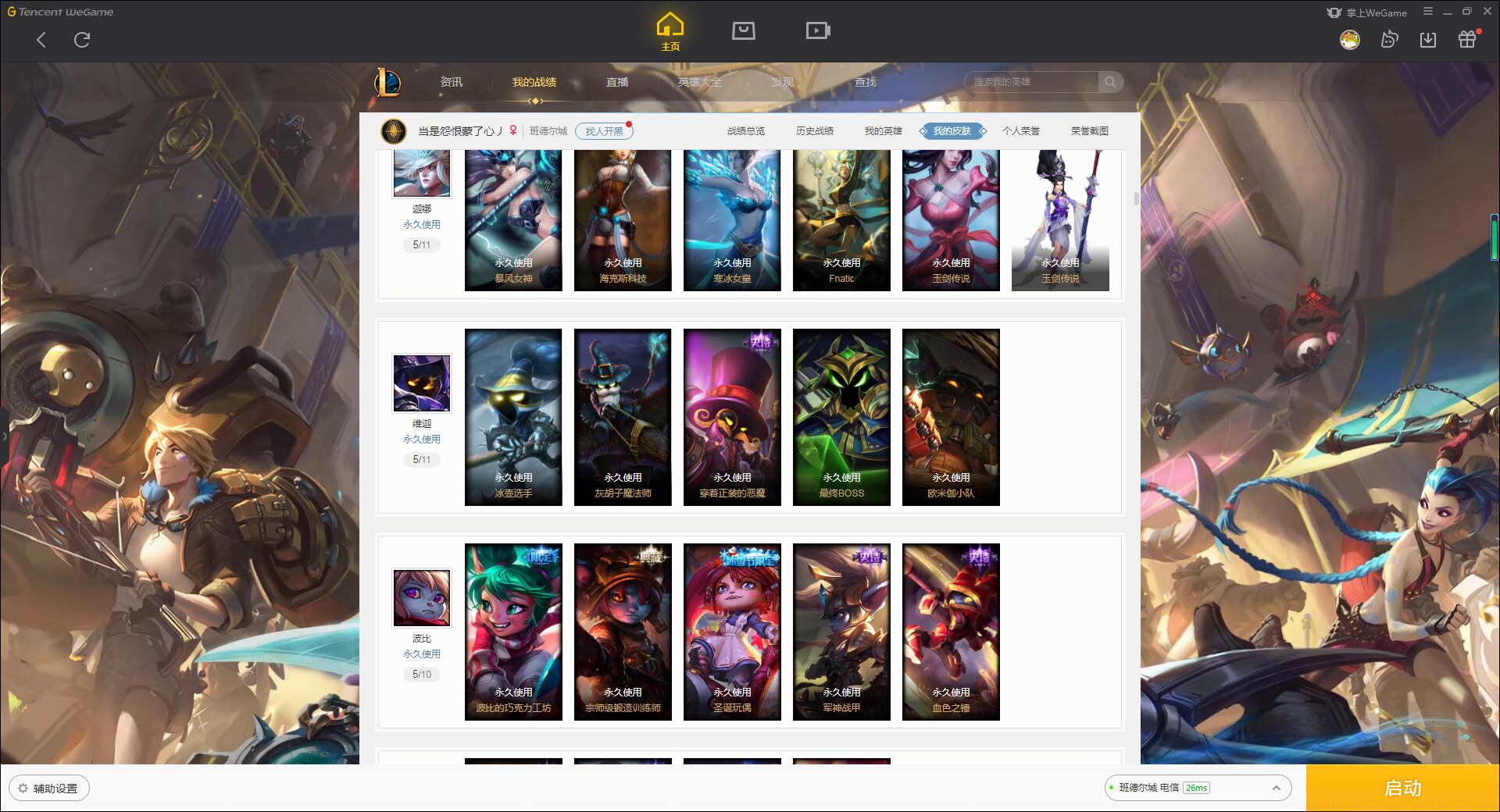Open the 圣诞玩偶 skin card
Viewport: 1500px width, 812px height.
732,632
